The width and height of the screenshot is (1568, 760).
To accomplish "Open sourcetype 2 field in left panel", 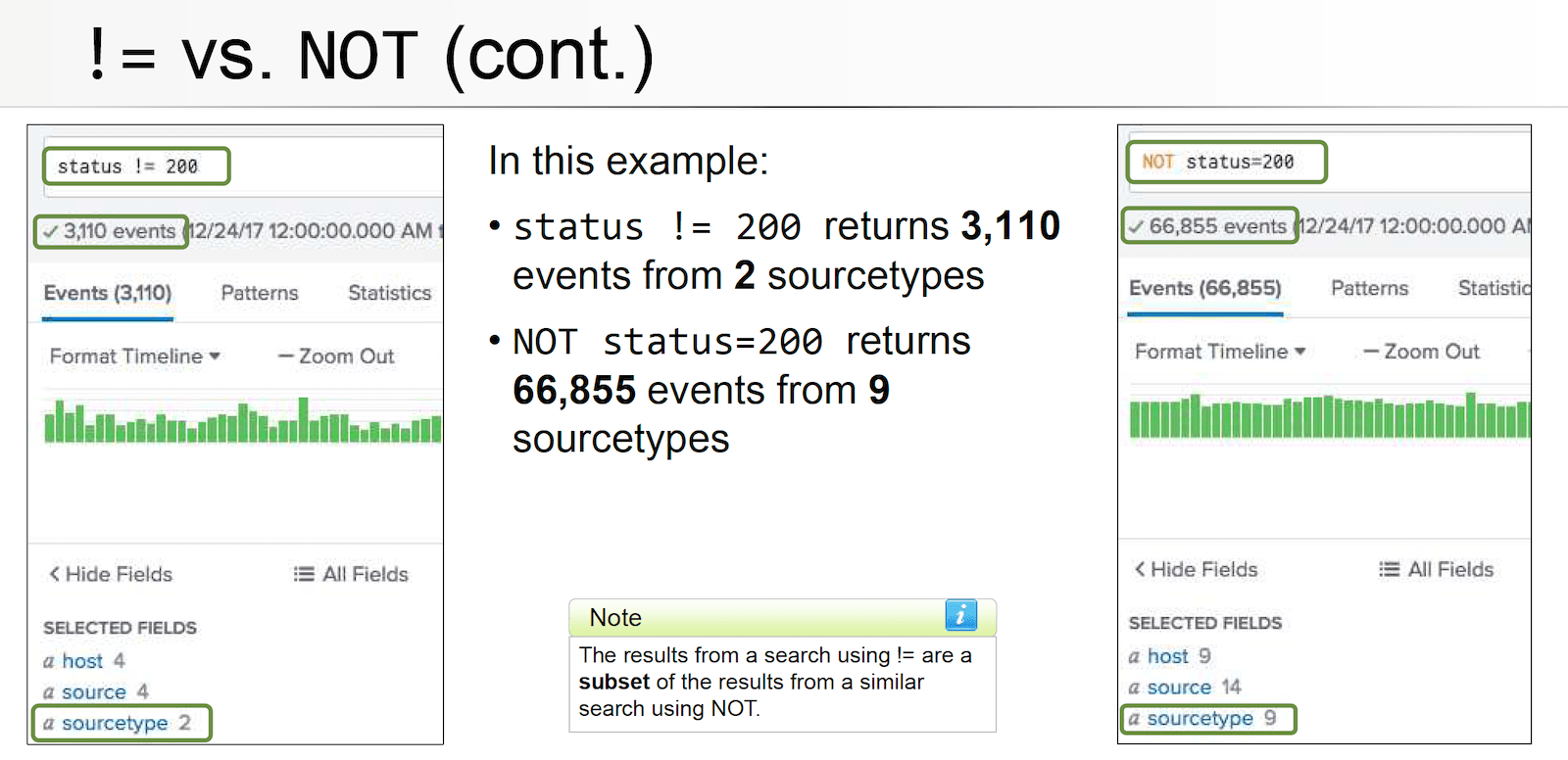I will click(115, 723).
